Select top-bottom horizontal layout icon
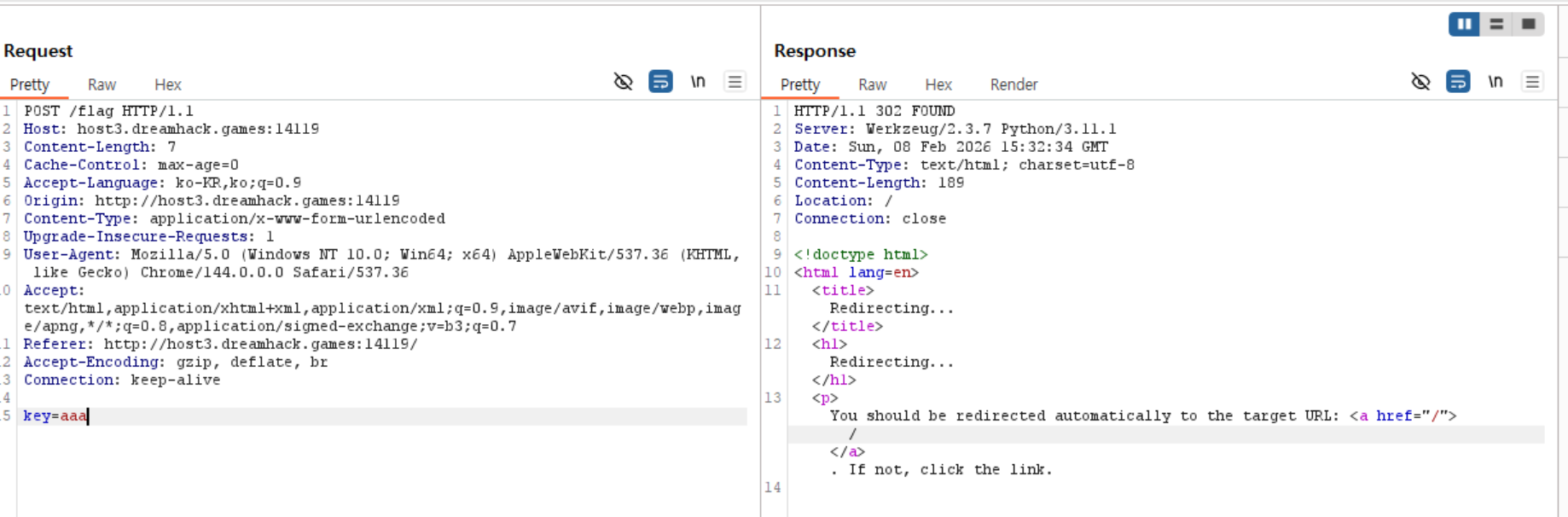This screenshot has width=1568, height=517. (x=1496, y=24)
